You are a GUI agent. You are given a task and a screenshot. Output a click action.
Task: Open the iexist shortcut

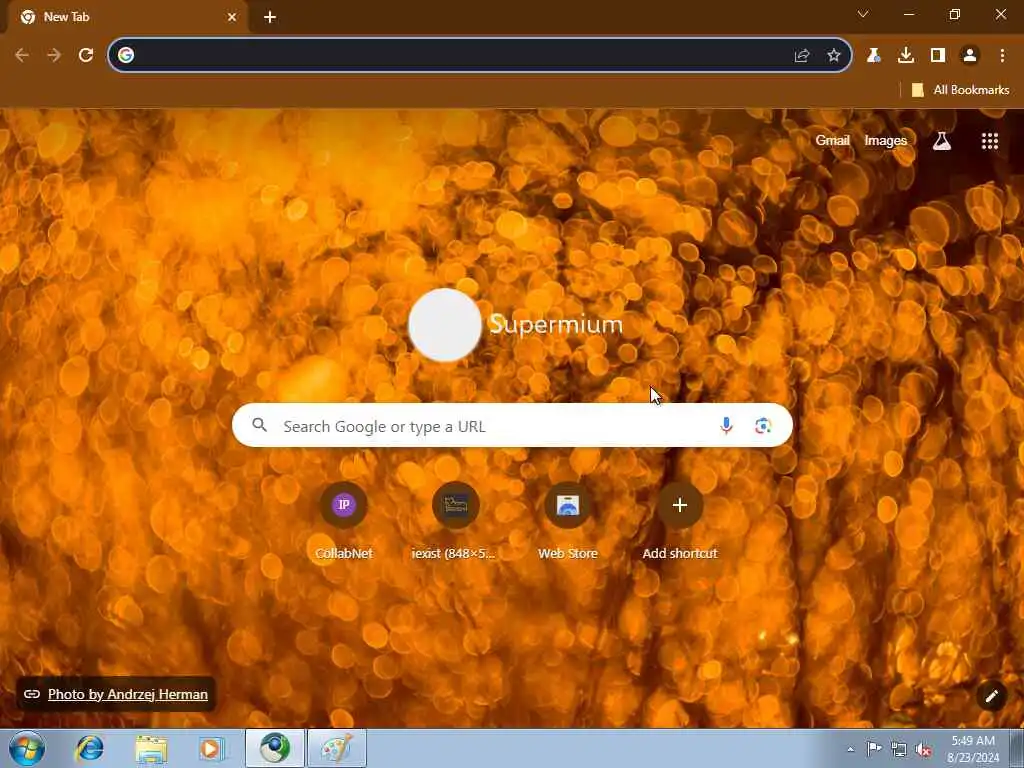click(455, 520)
